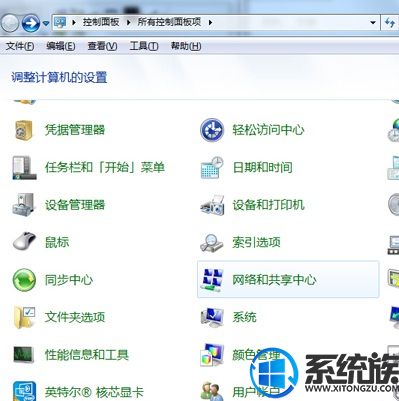
Task: Open the 凭据管理器 credential manager icon
Action: pyautogui.click(x=24, y=130)
